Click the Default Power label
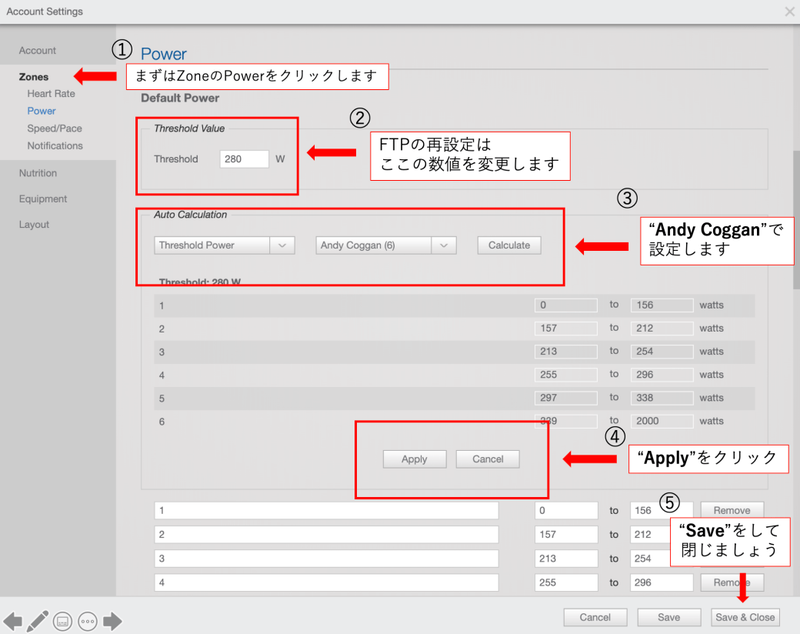The height and width of the screenshot is (634, 800). (x=180, y=98)
